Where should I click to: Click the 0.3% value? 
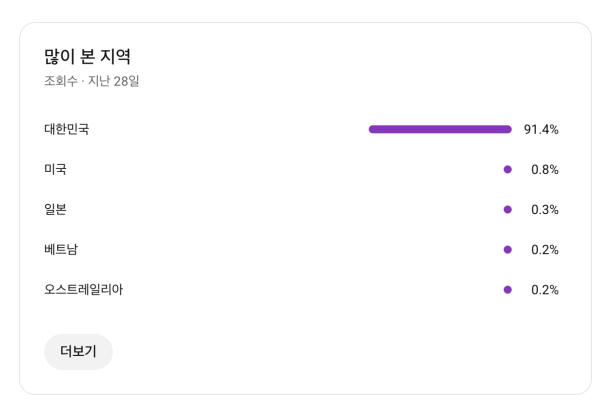tap(545, 209)
